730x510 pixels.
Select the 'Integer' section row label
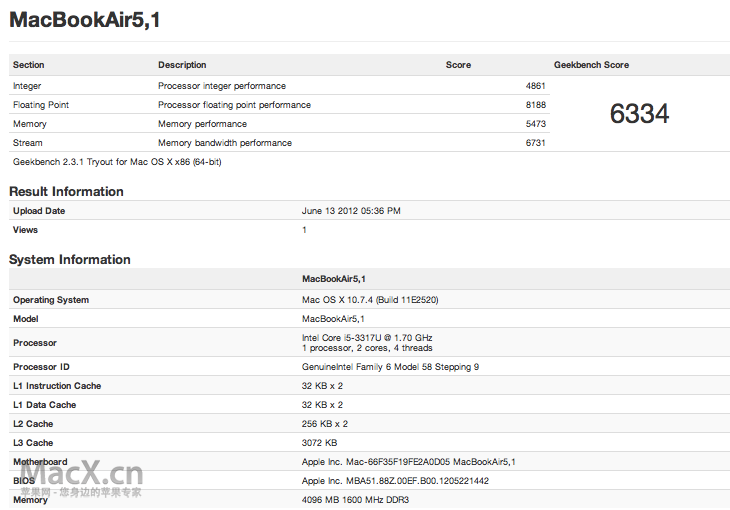tap(27, 86)
